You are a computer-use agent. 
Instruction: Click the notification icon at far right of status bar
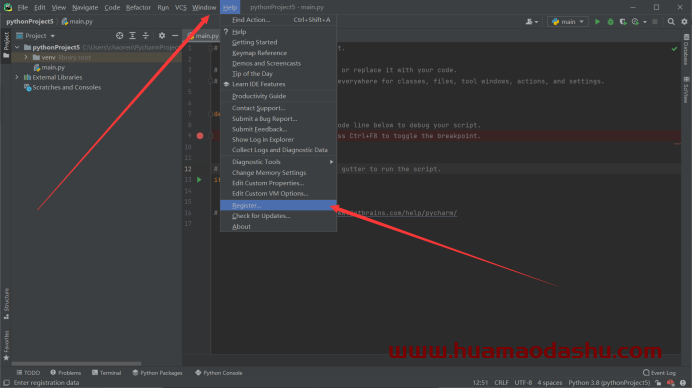point(683,383)
